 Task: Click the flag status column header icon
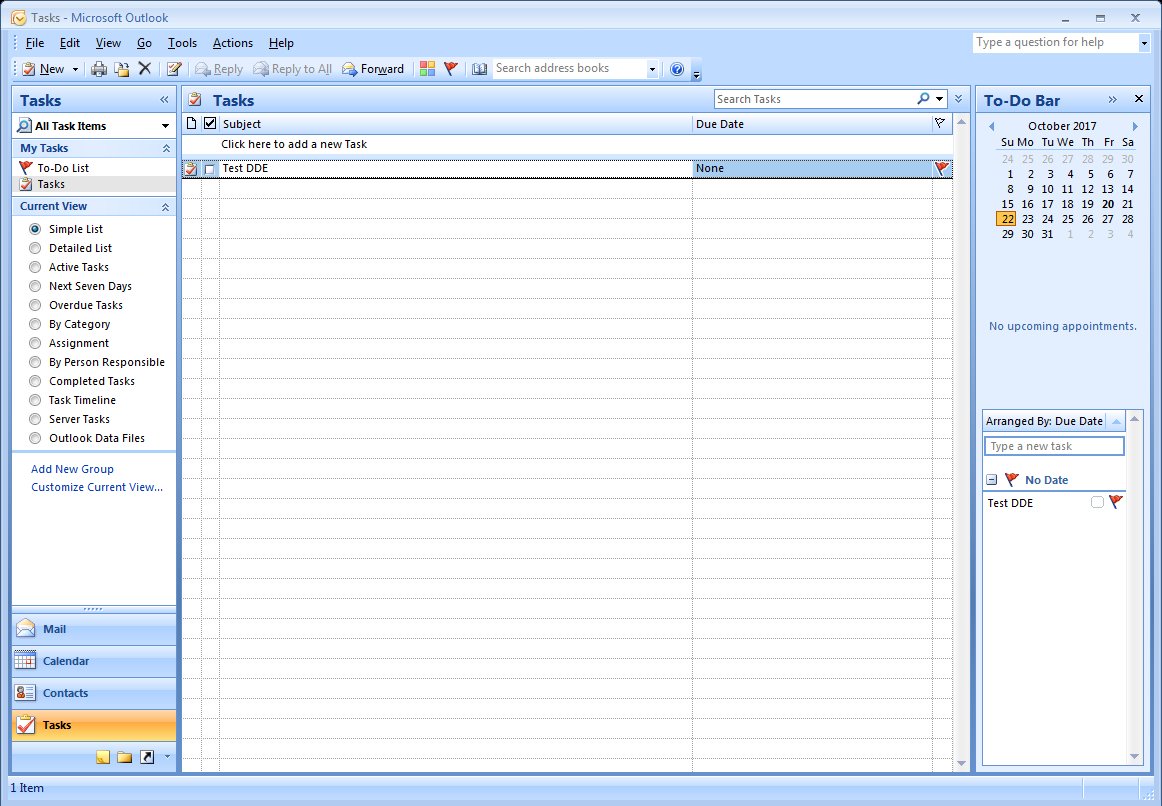940,123
